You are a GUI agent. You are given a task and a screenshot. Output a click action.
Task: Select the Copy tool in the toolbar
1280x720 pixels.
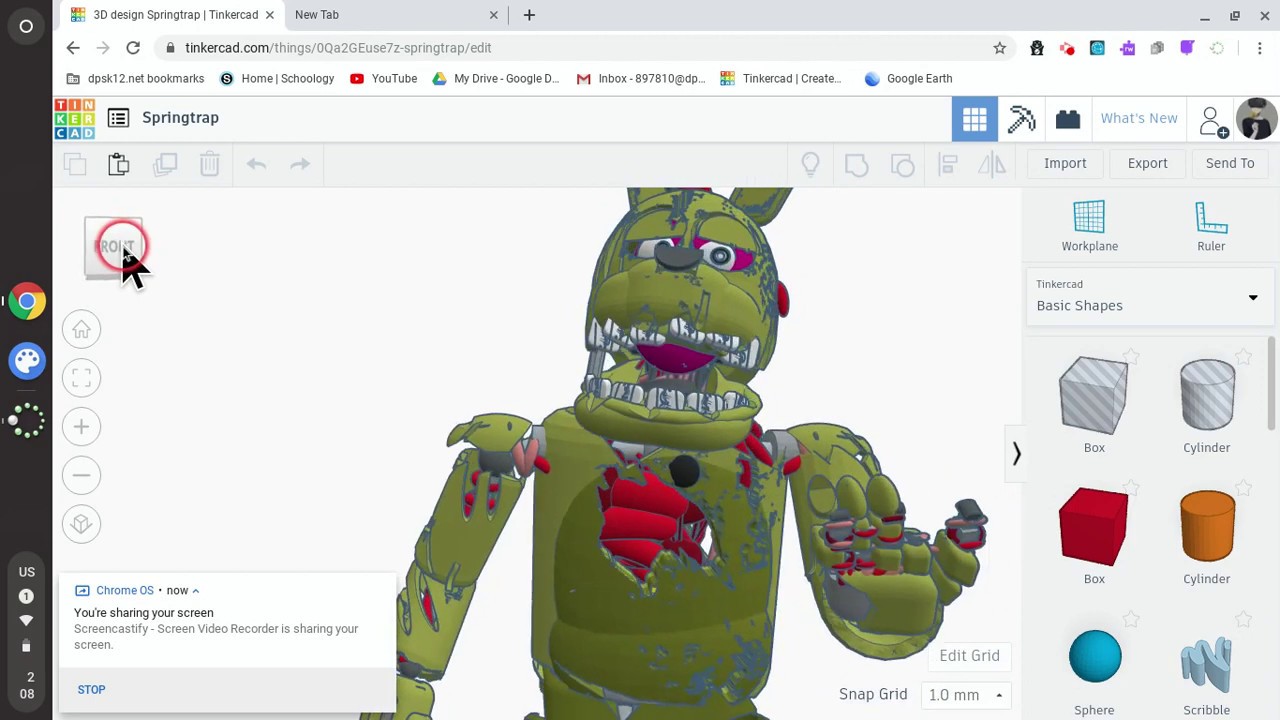point(75,164)
